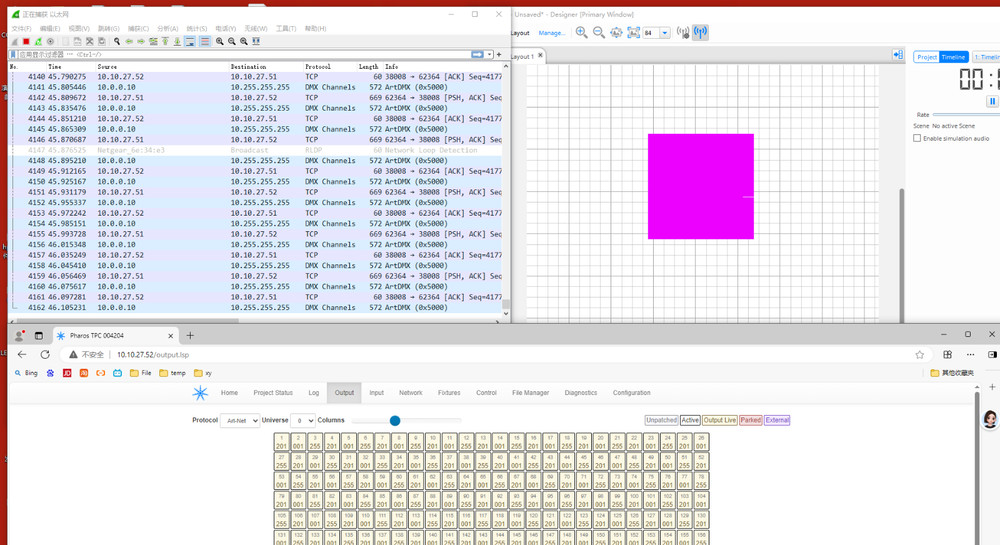Click the Pharos logo in navigation bar

click(x=200, y=393)
